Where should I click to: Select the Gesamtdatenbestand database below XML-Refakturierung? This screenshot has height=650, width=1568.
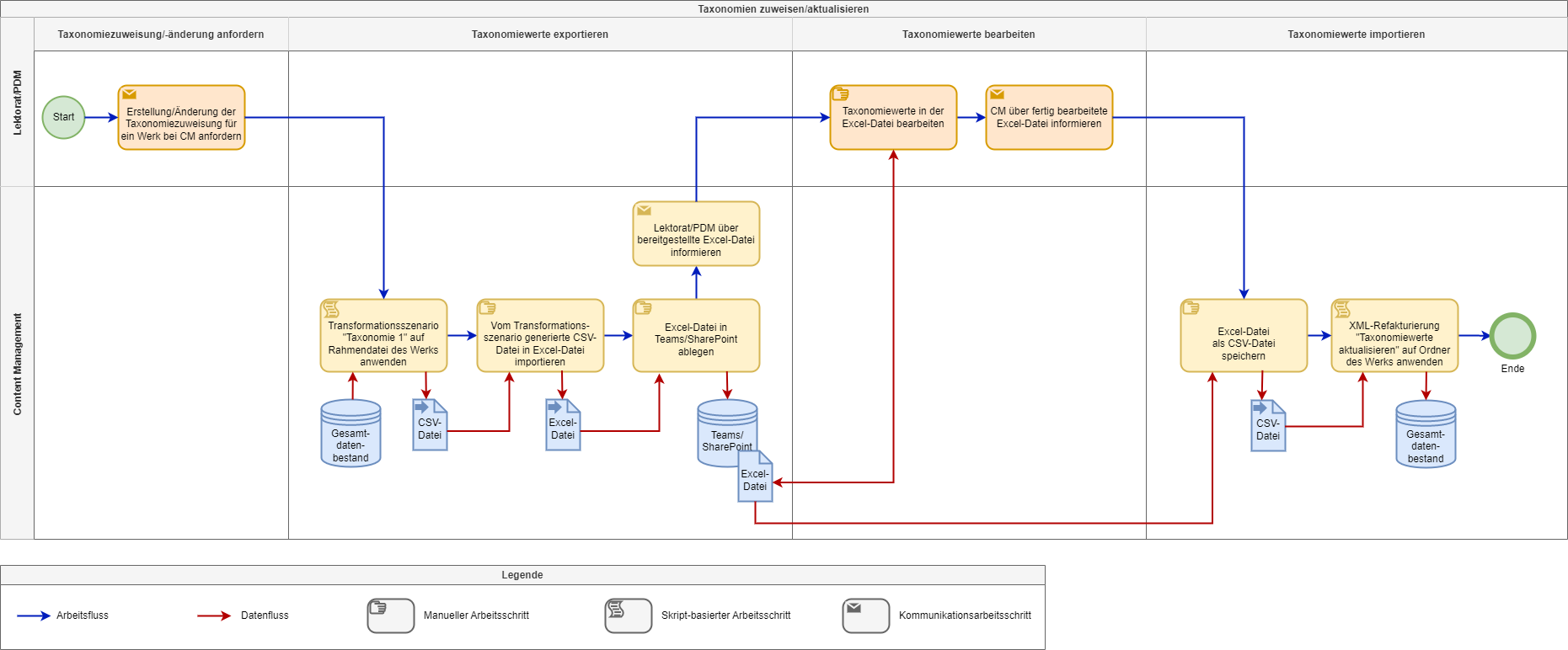[x=1426, y=434]
